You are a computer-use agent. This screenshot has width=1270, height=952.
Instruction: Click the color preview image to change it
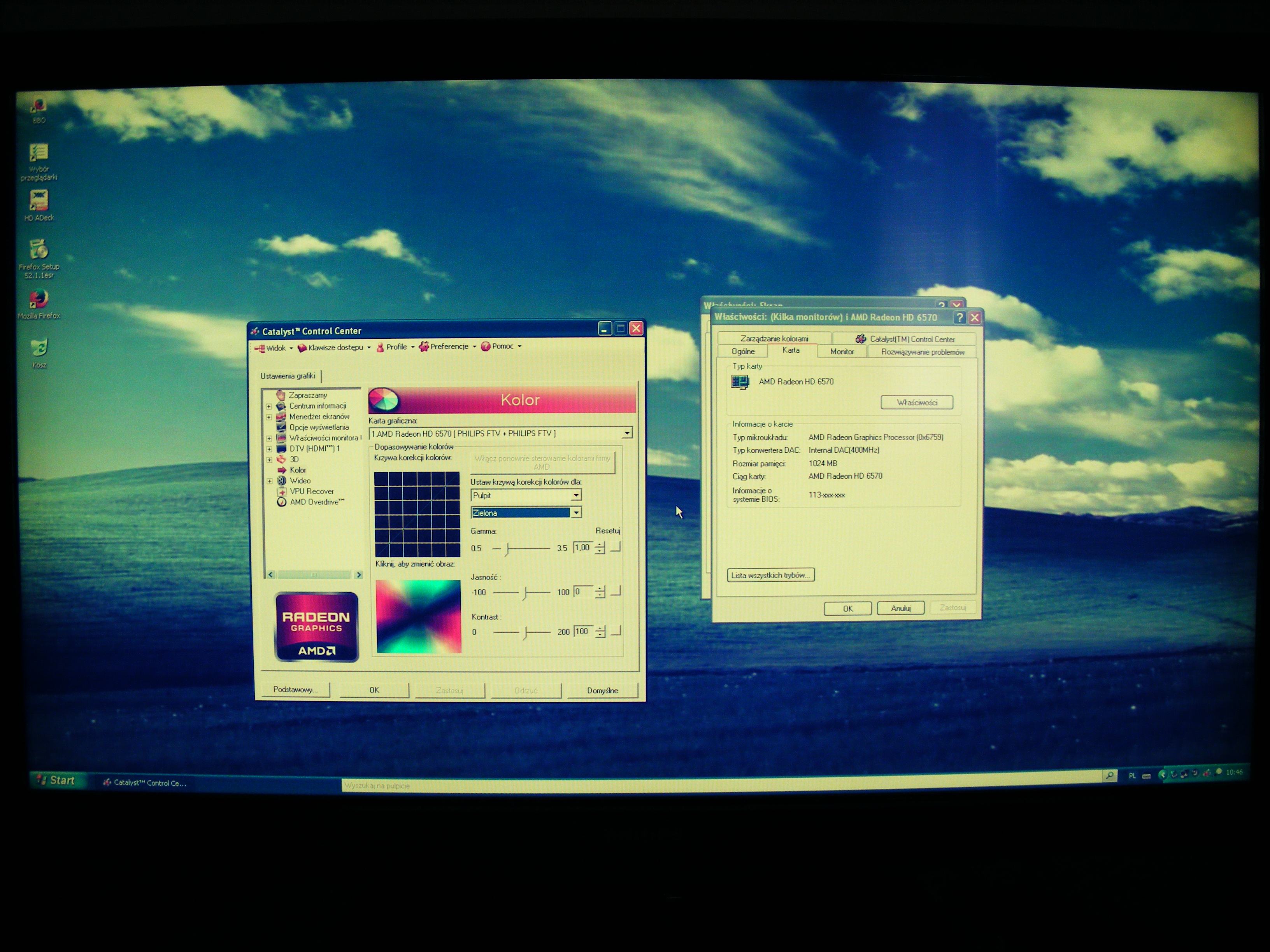click(419, 616)
